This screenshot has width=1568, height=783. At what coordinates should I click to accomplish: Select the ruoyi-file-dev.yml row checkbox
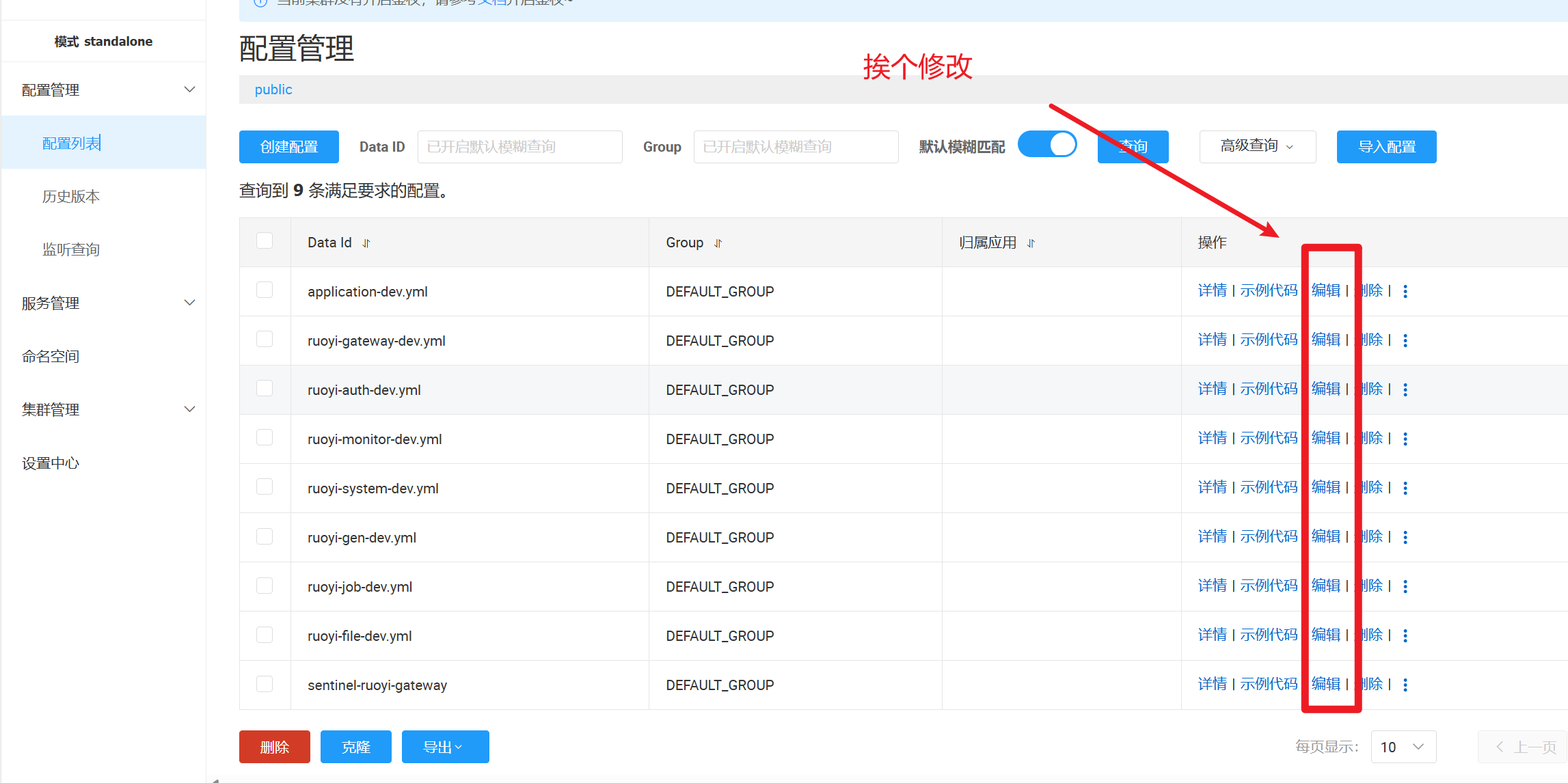tap(265, 635)
